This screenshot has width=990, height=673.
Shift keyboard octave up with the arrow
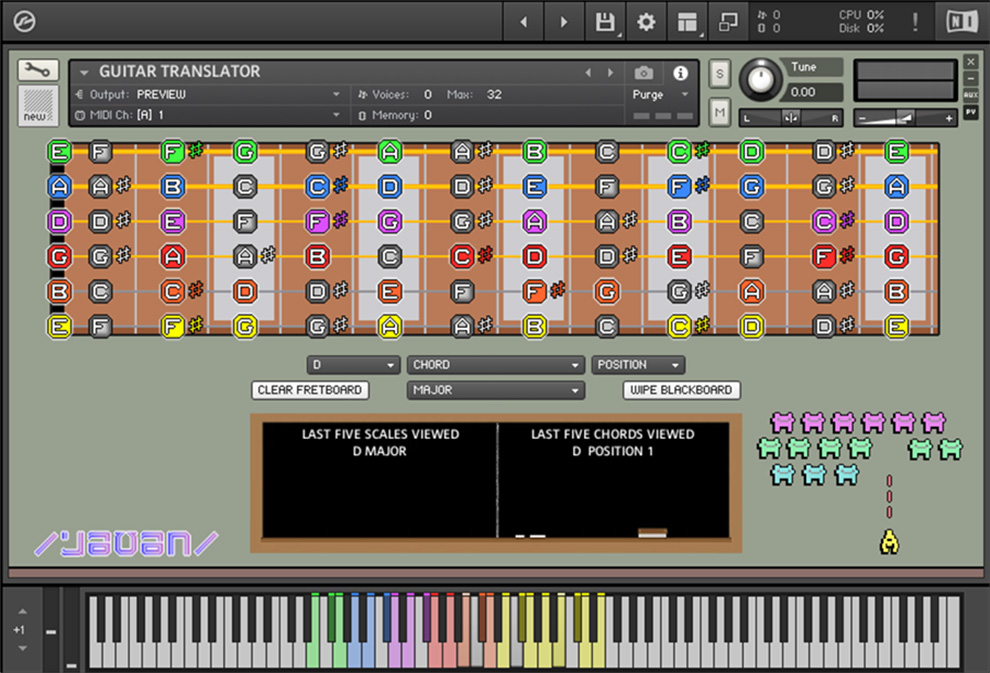tap(23, 611)
